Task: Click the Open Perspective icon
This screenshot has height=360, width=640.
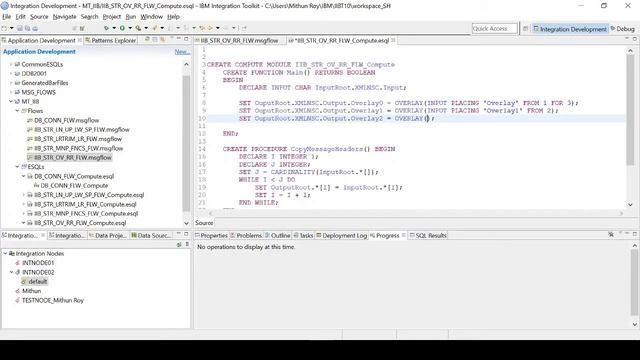Action: coord(525,29)
